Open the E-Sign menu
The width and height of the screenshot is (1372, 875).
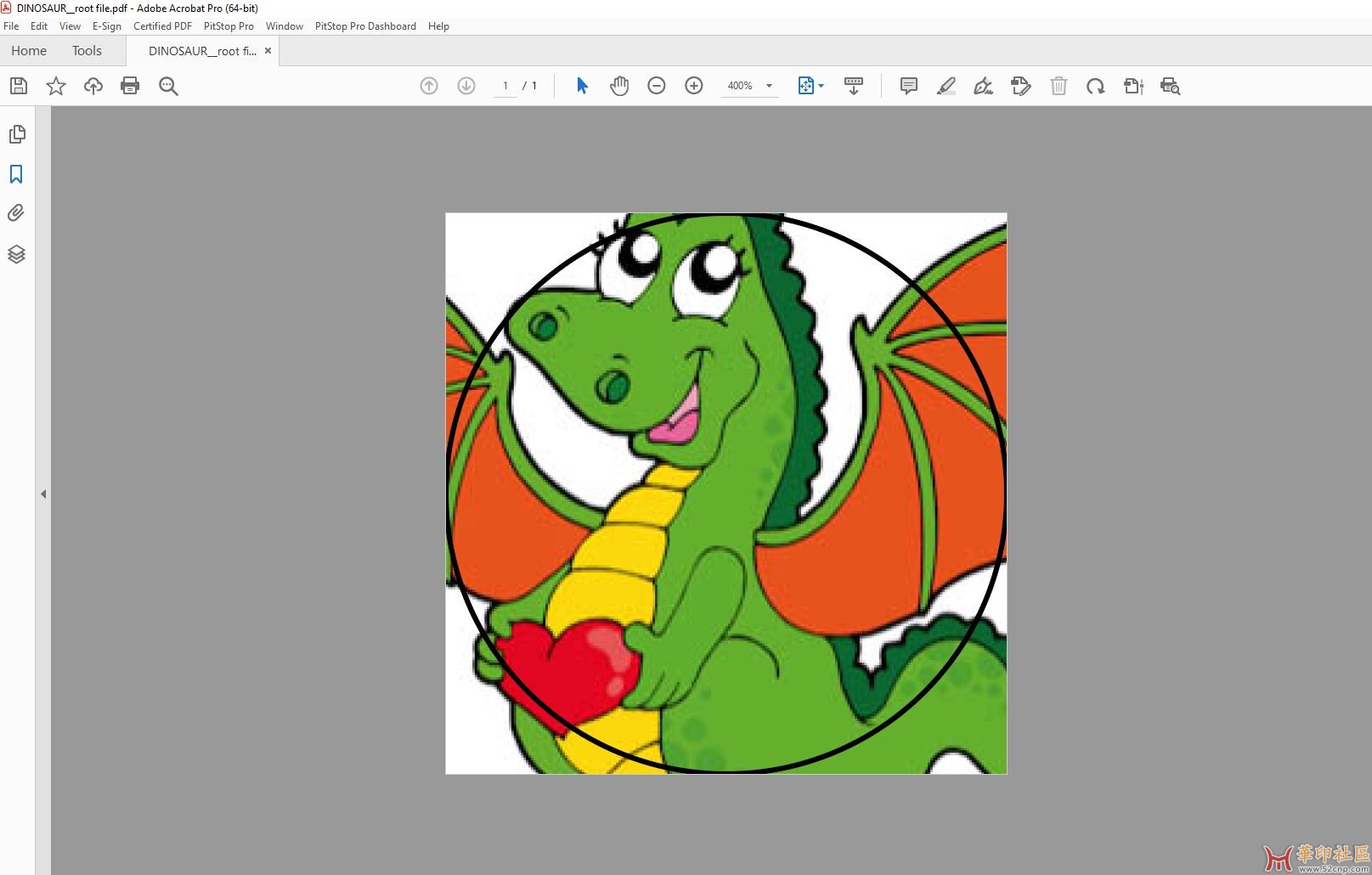point(107,26)
